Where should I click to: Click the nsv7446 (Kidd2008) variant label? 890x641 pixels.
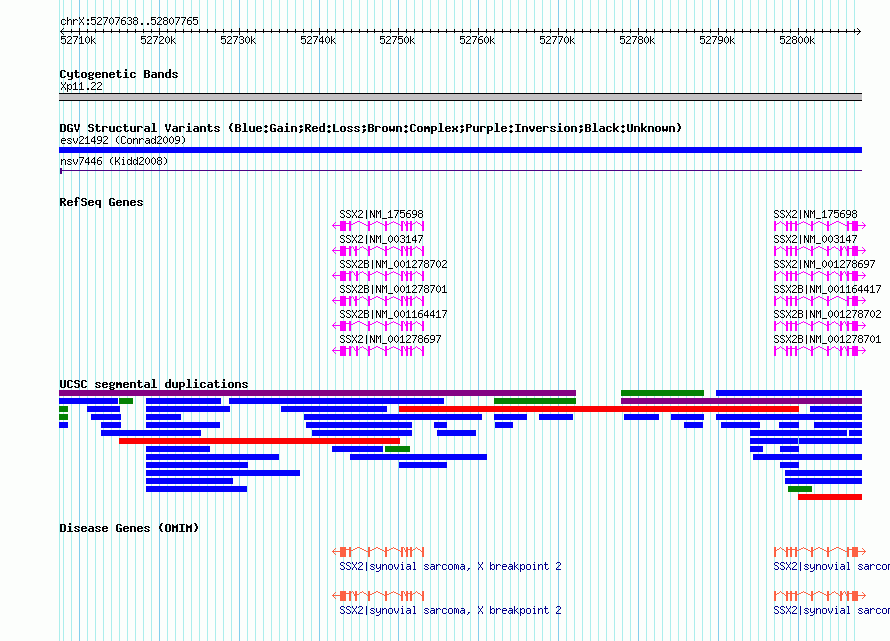pos(114,161)
